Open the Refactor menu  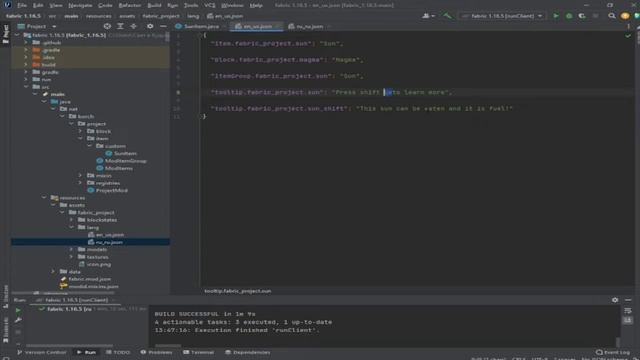[129, 5]
